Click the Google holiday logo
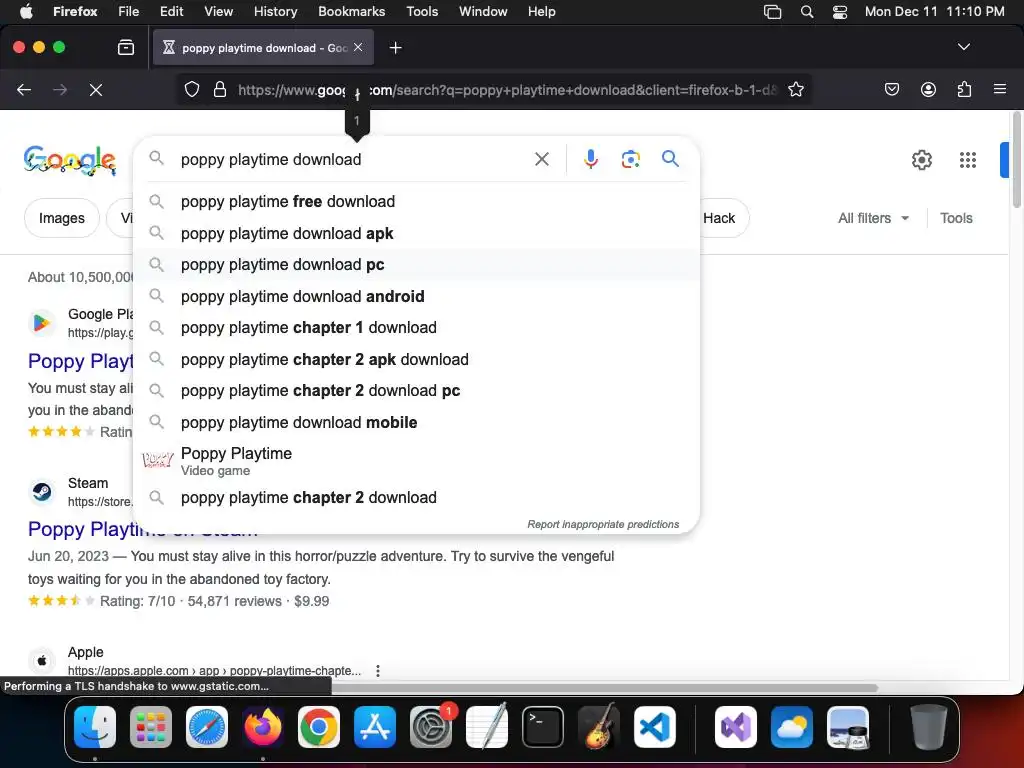 coord(70,160)
